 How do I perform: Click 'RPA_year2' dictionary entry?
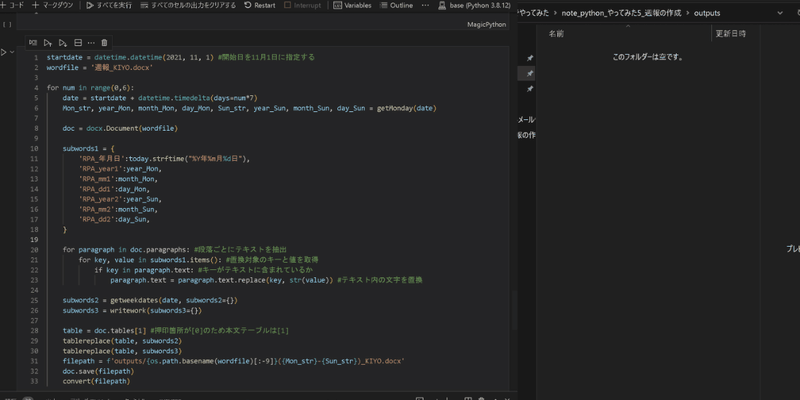point(120,199)
